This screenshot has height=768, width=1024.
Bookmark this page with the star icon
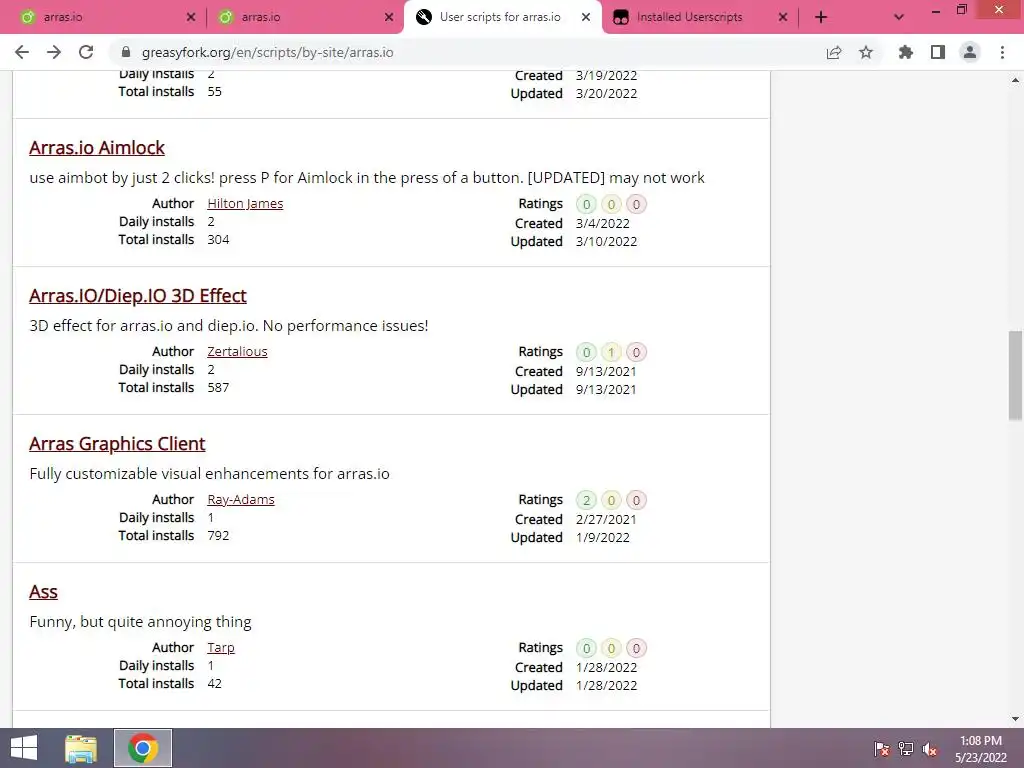pyautogui.click(x=866, y=52)
